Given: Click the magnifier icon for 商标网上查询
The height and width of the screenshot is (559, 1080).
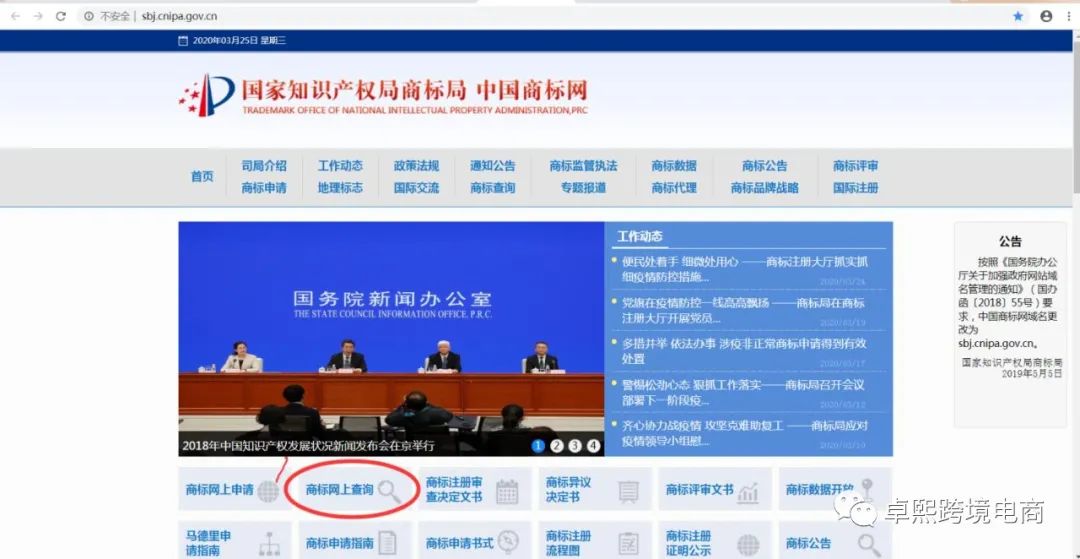Looking at the screenshot, I should (x=389, y=491).
